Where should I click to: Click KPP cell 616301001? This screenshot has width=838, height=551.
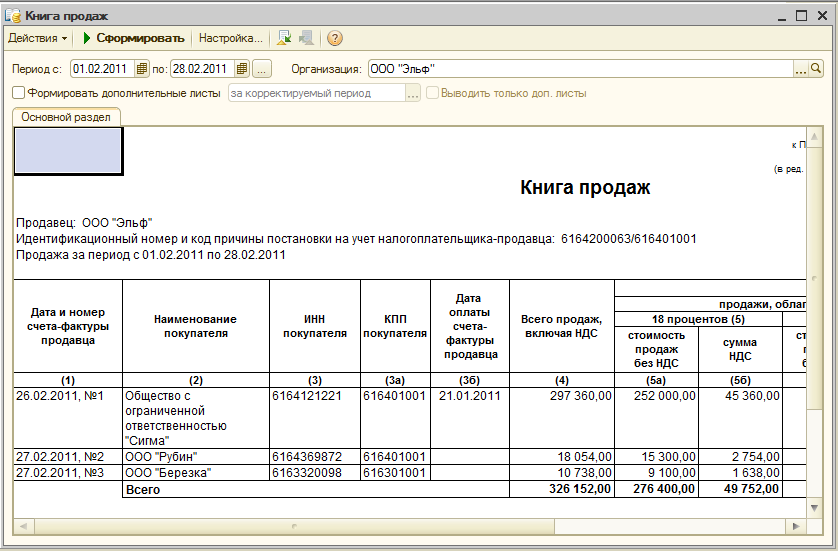click(x=395, y=473)
